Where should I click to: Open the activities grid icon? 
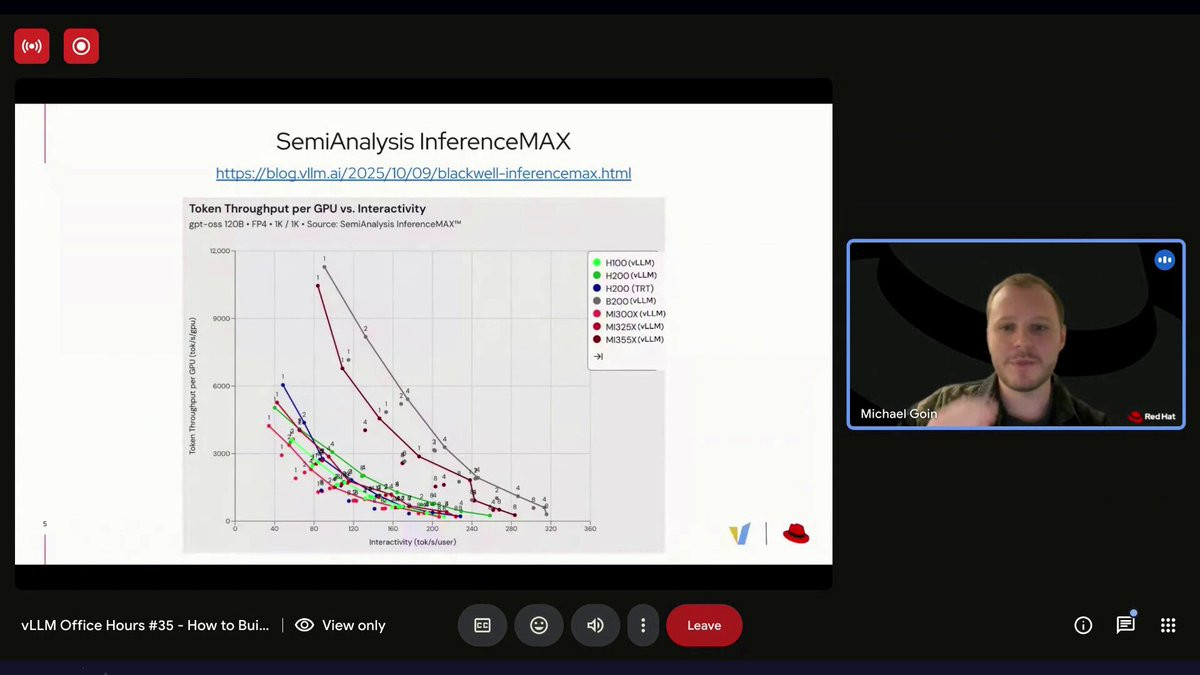(x=1168, y=625)
